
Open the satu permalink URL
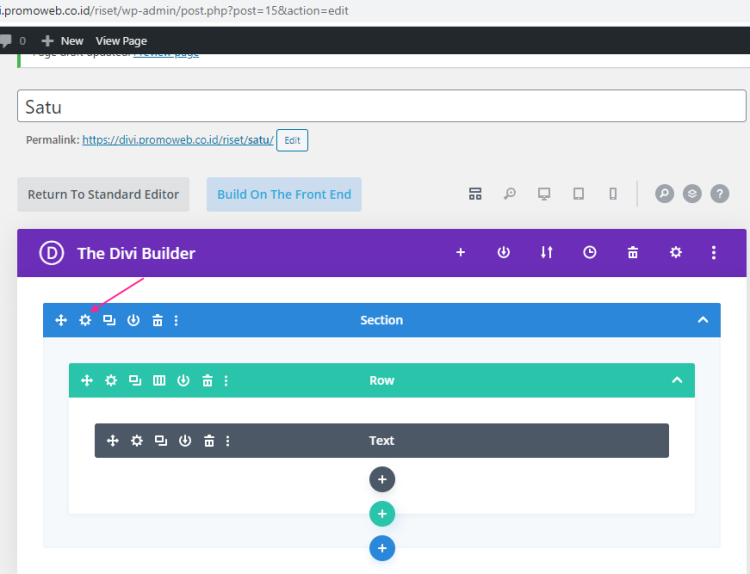[x=178, y=140]
